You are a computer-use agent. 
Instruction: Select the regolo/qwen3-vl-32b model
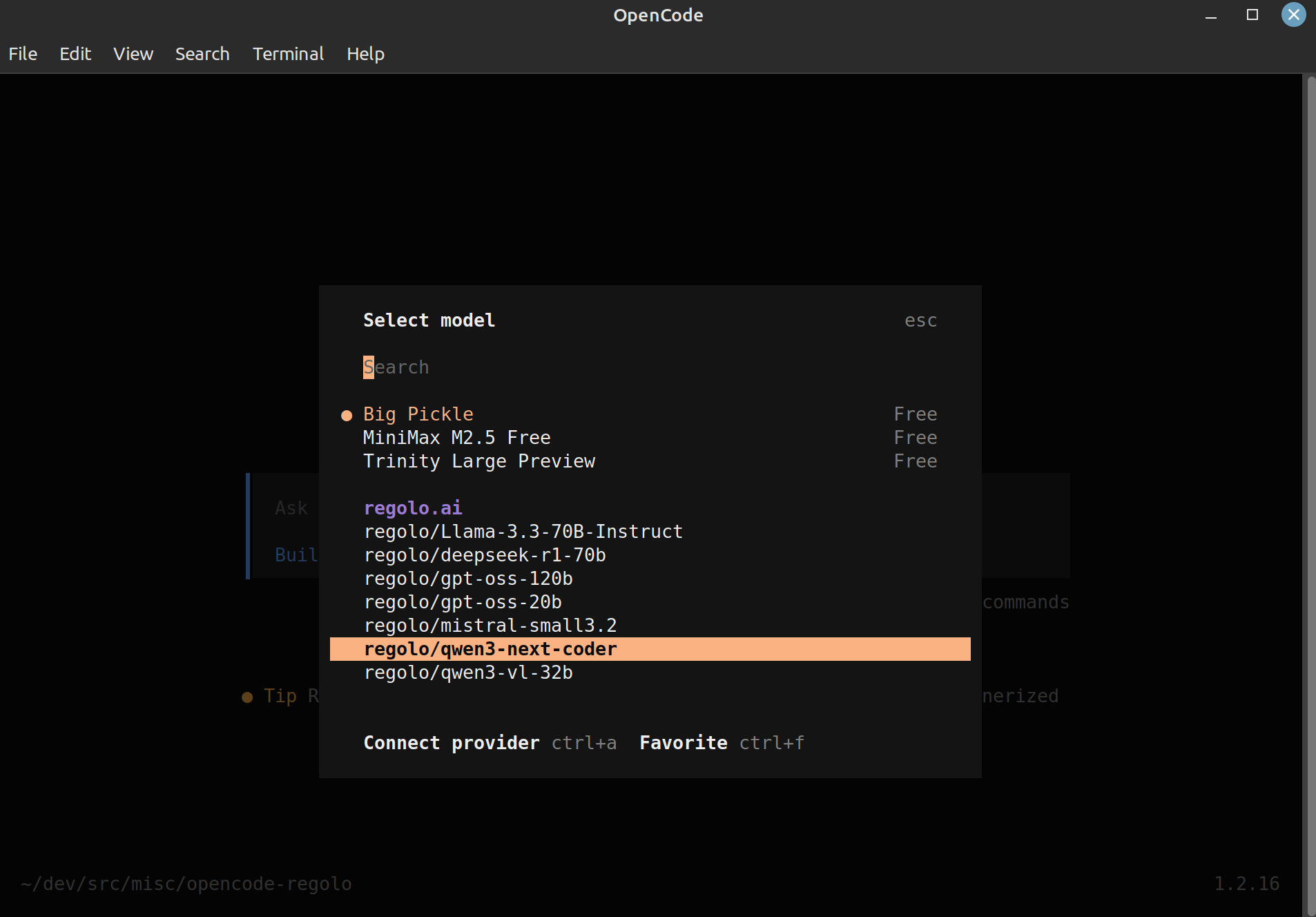(468, 672)
